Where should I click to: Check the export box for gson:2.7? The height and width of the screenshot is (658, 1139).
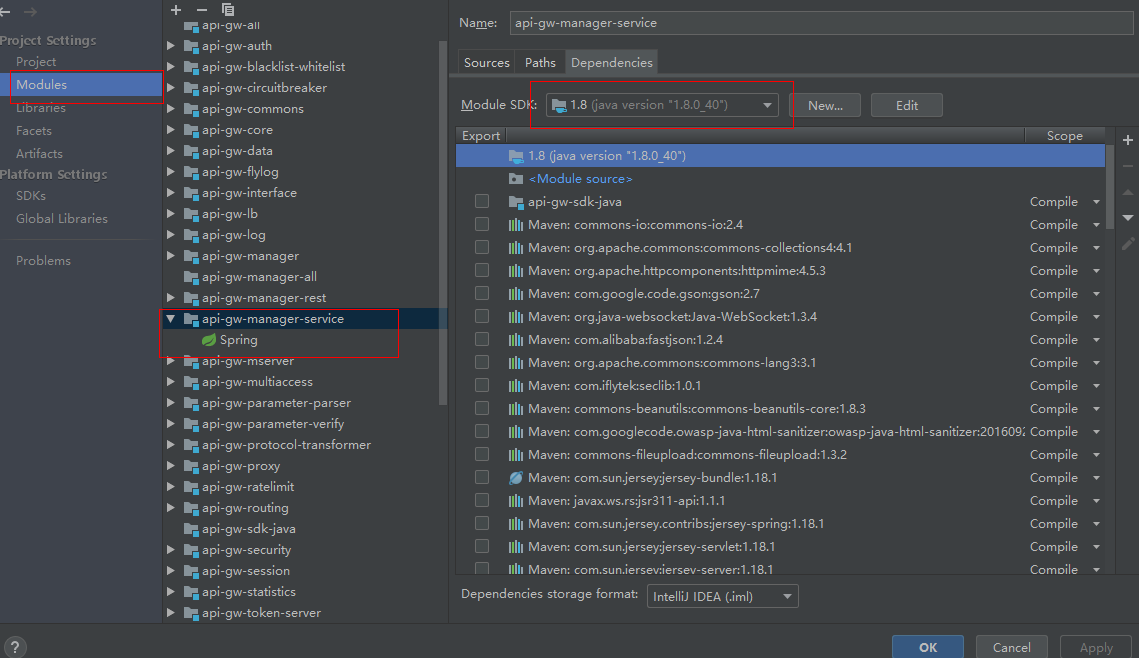pyautogui.click(x=481, y=293)
